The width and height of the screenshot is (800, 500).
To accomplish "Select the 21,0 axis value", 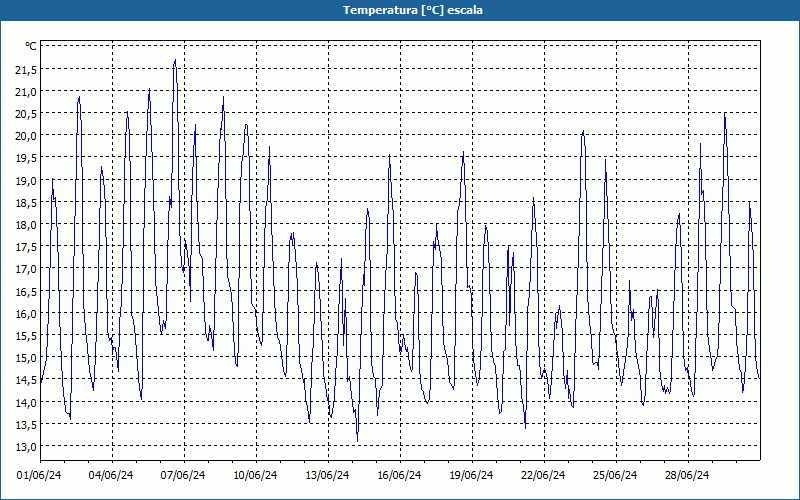I will click(x=26, y=91).
